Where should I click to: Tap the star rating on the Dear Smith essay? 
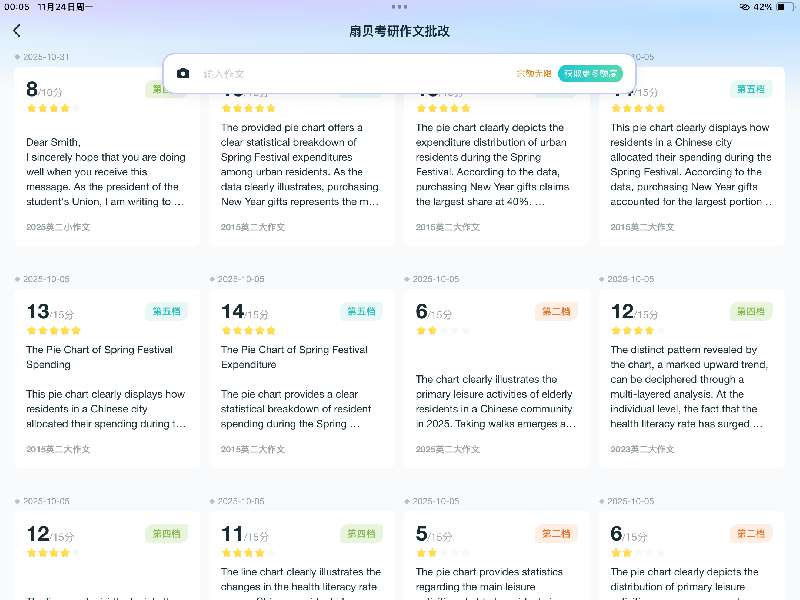[x=48, y=108]
